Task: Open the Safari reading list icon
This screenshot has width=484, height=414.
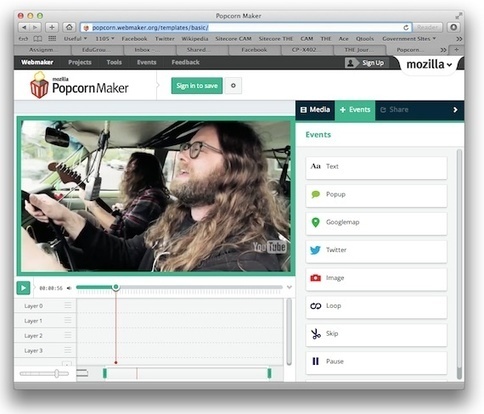Action: pos(23,39)
